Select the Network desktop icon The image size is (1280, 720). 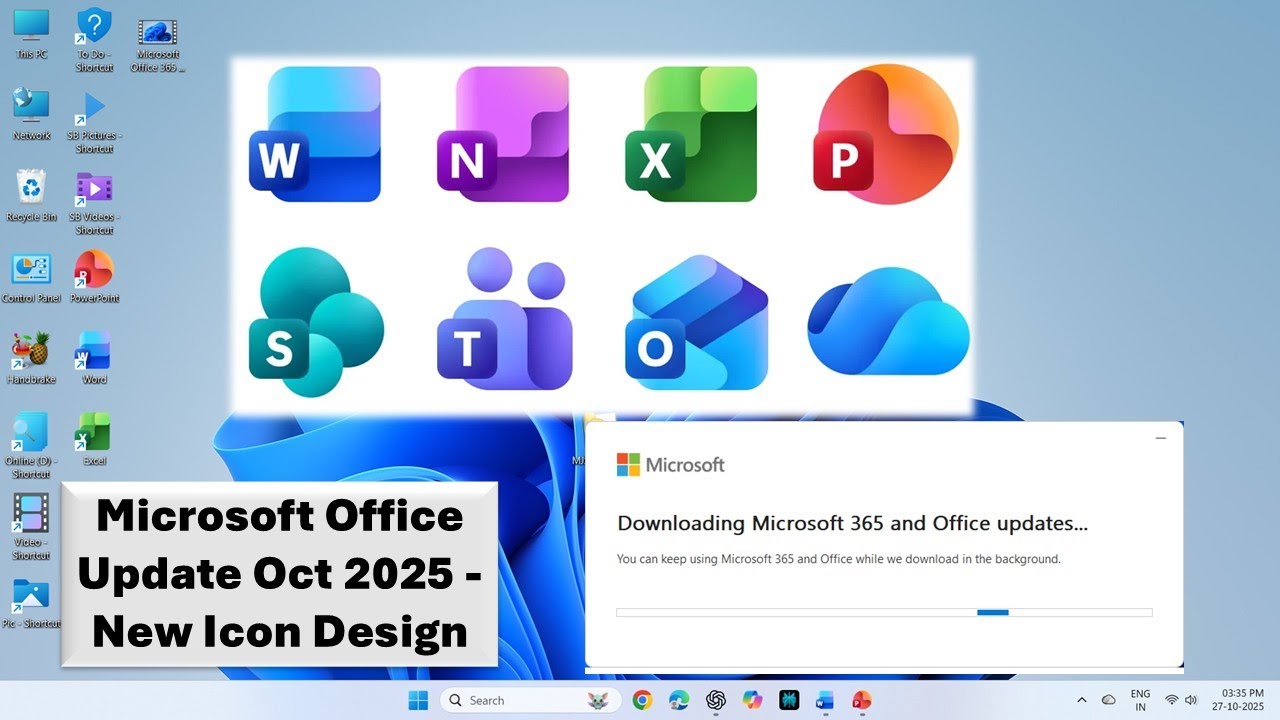coord(31,114)
